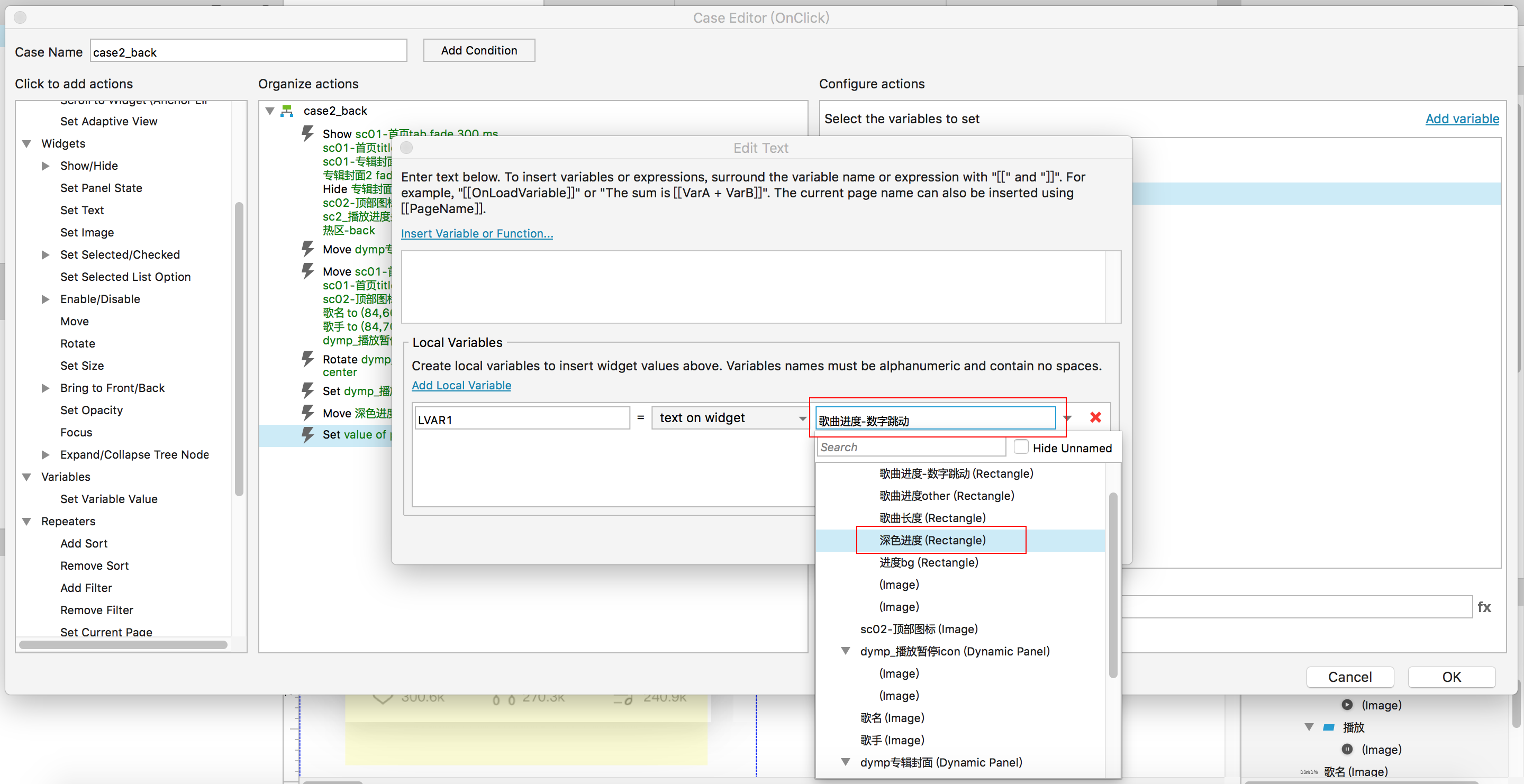The image size is (1524, 784).
Task: Click the case2_back tree case icon
Action: pyautogui.click(x=287, y=111)
